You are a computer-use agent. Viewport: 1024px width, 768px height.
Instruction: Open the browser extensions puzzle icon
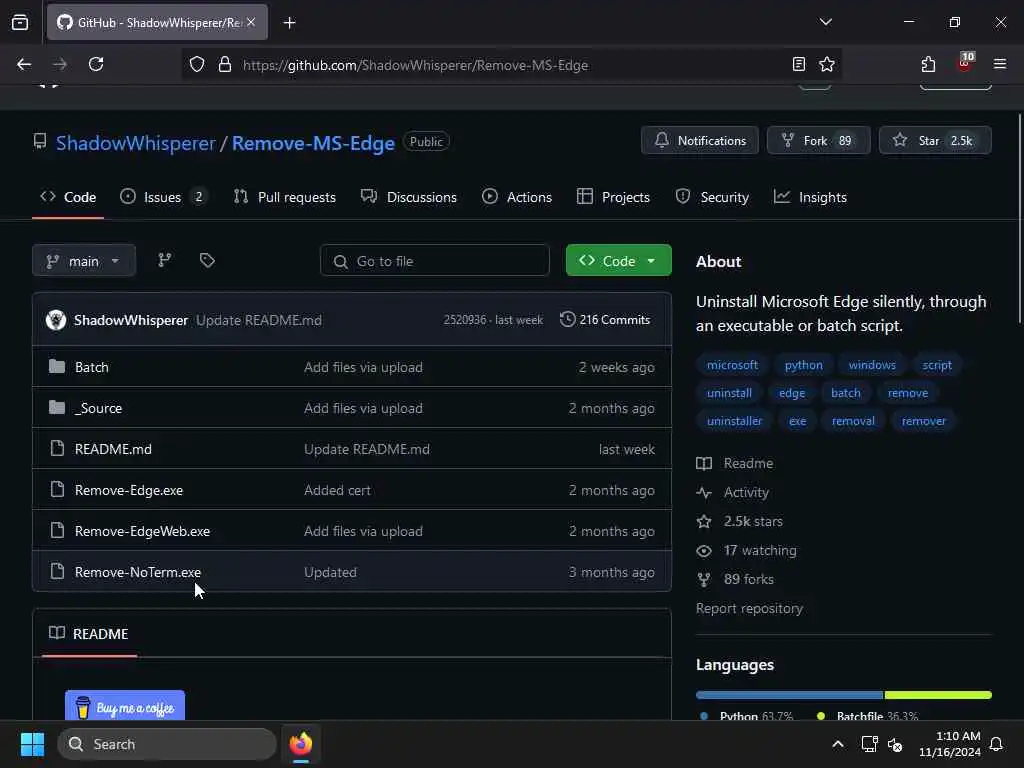click(x=928, y=64)
